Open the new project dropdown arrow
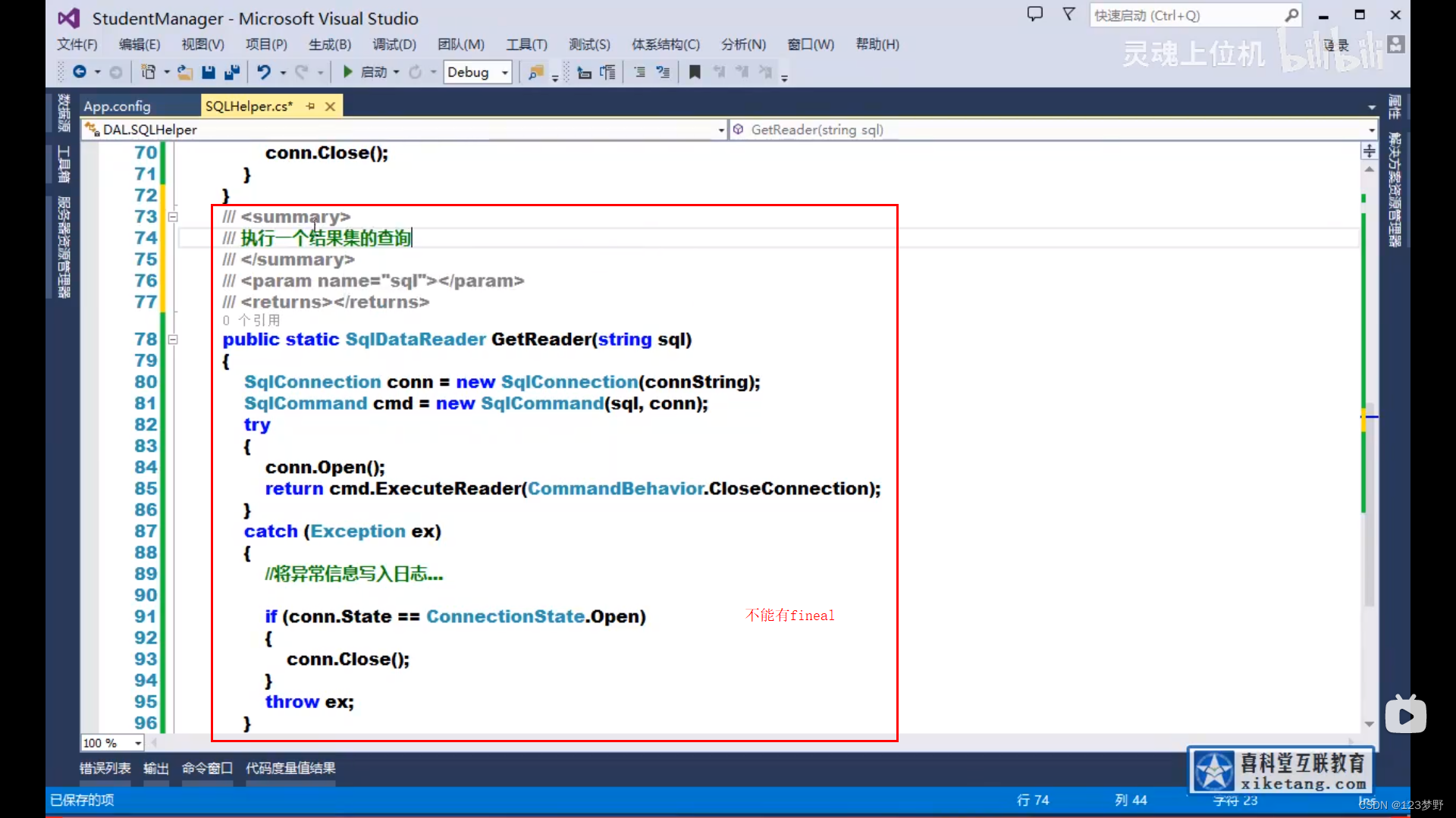This screenshot has width=1456, height=818. pos(166,72)
